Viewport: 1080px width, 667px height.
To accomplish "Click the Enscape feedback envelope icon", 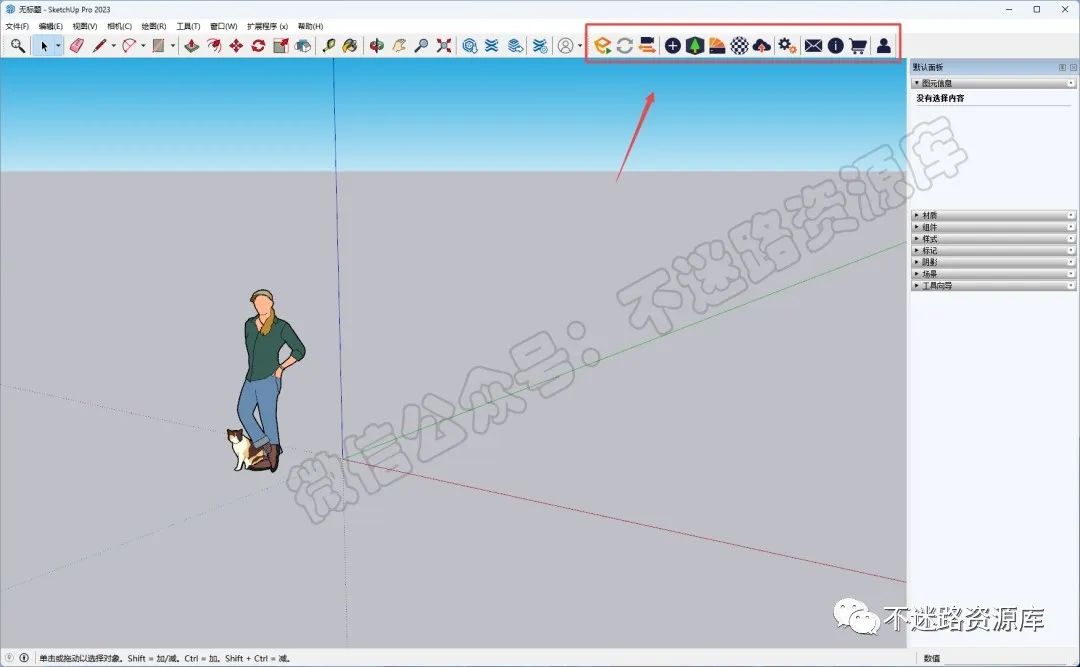I will point(813,45).
